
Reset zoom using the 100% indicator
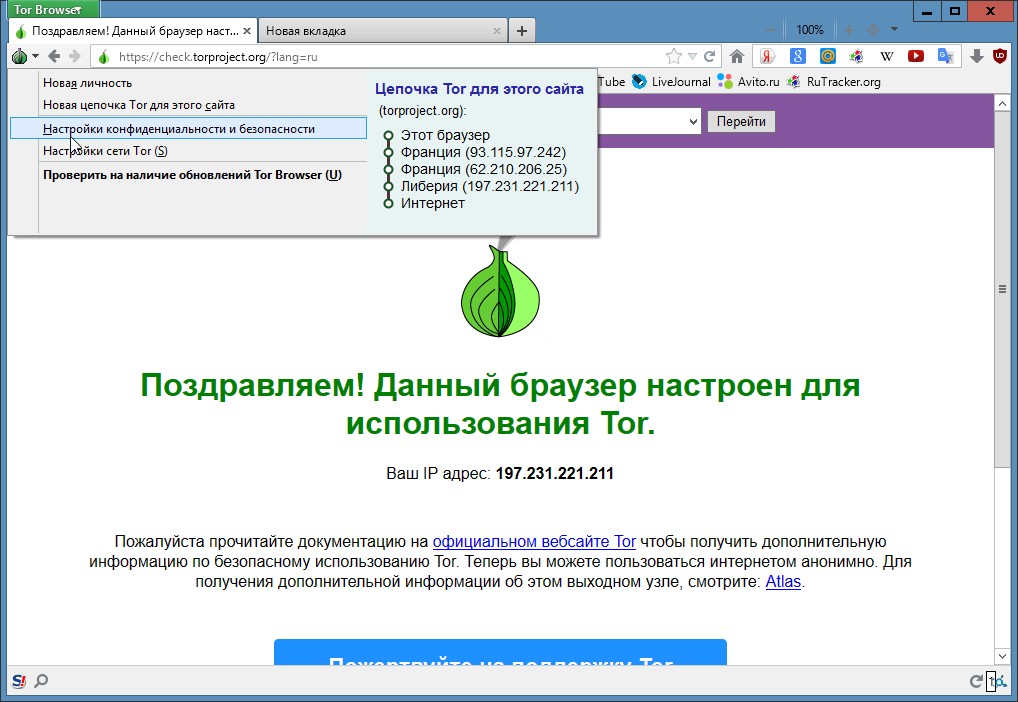pyautogui.click(x=810, y=30)
